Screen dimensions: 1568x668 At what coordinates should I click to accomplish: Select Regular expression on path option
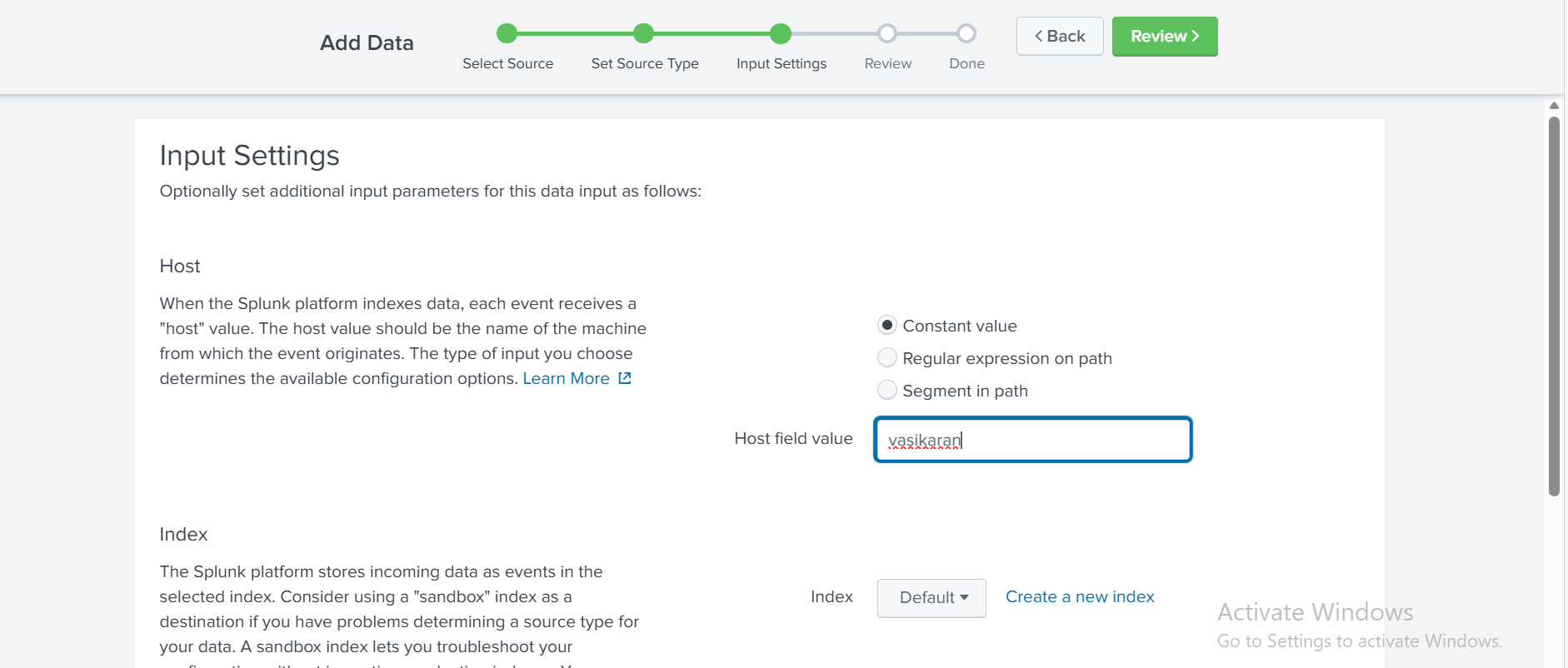point(887,358)
